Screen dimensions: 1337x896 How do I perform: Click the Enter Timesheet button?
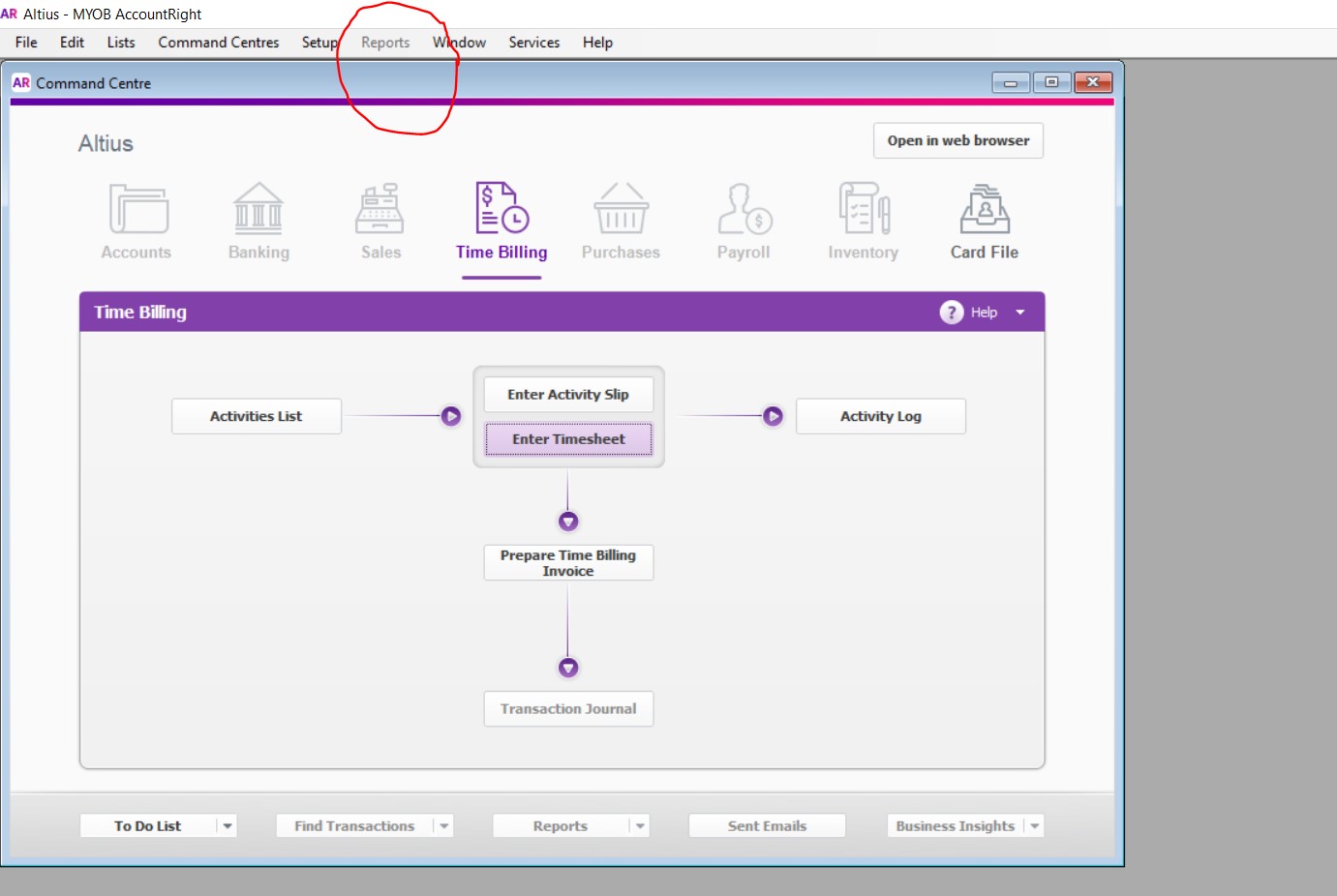pyautogui.click(x=568, y=439)
